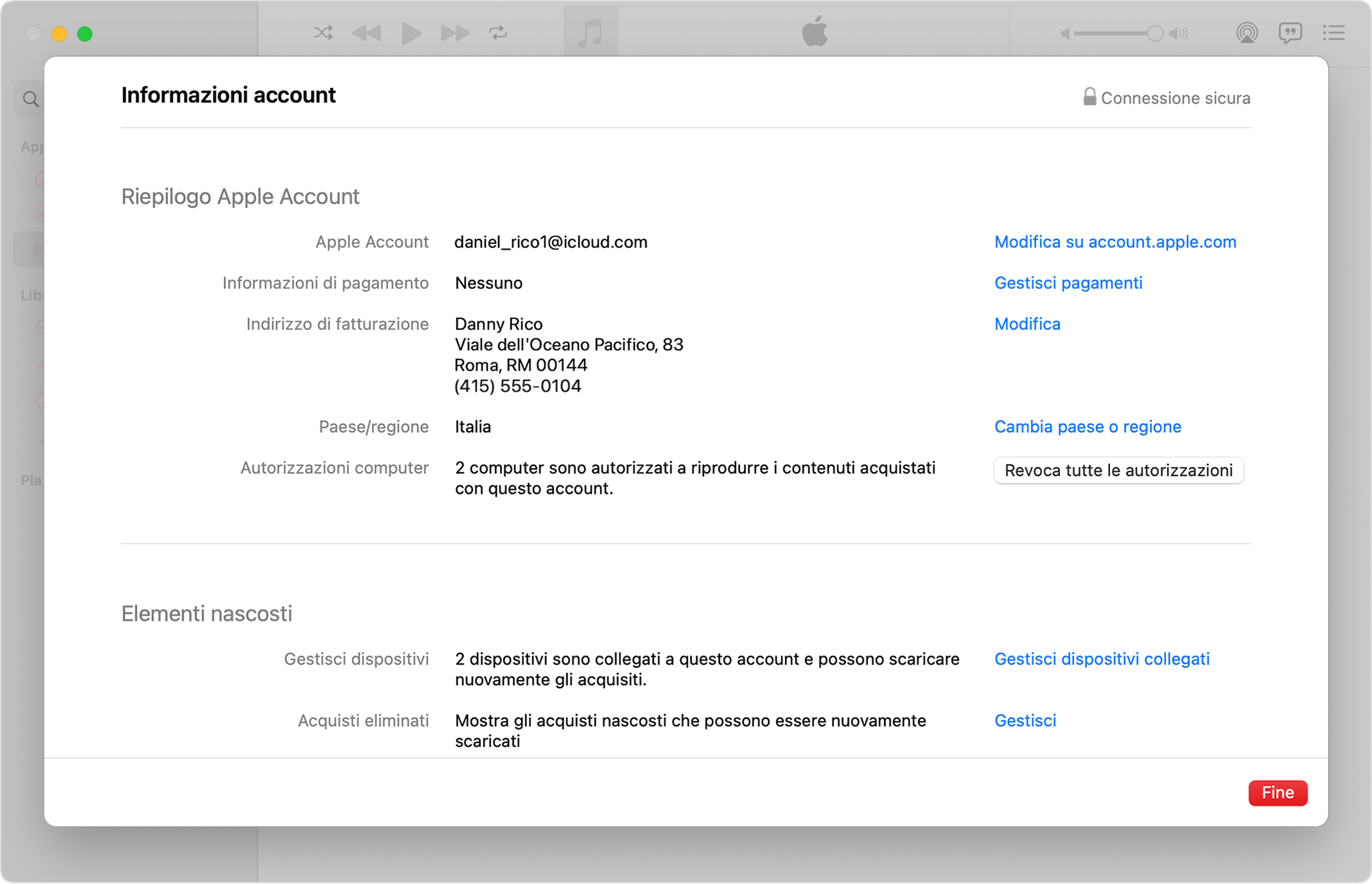Click the green full-screen window button
1372x884 pixels.
coord(85,33)
